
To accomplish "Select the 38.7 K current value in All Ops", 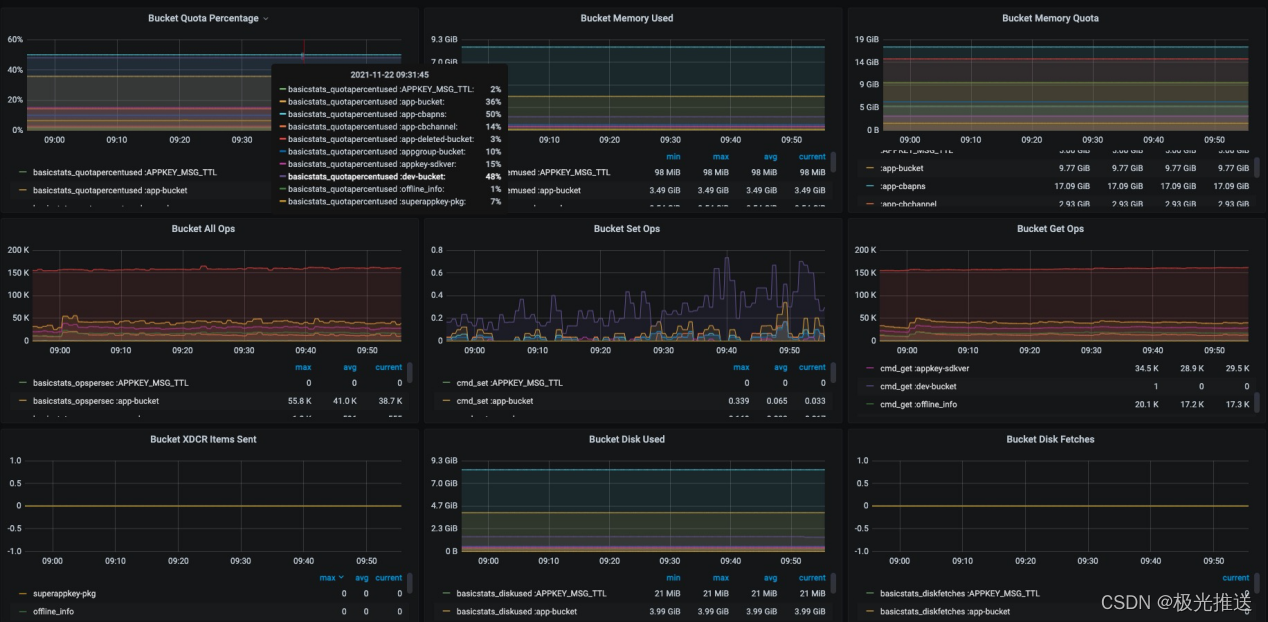I will point(389,401).
